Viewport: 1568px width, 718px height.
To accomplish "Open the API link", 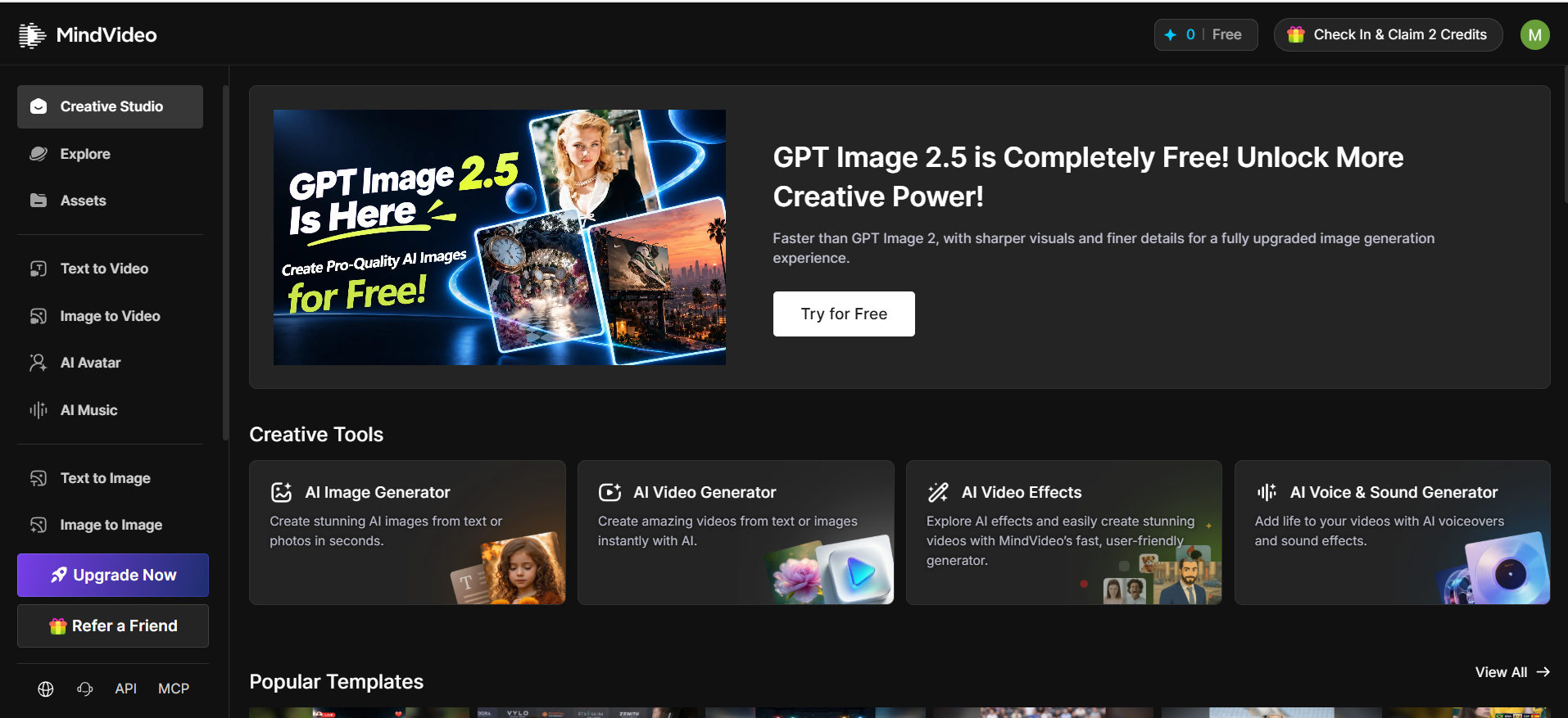I will pyautogui.click(x=126, y=689).
